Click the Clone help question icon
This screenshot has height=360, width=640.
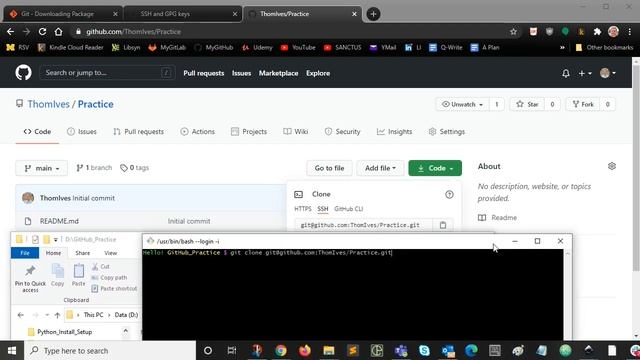[x=449, y=195]
